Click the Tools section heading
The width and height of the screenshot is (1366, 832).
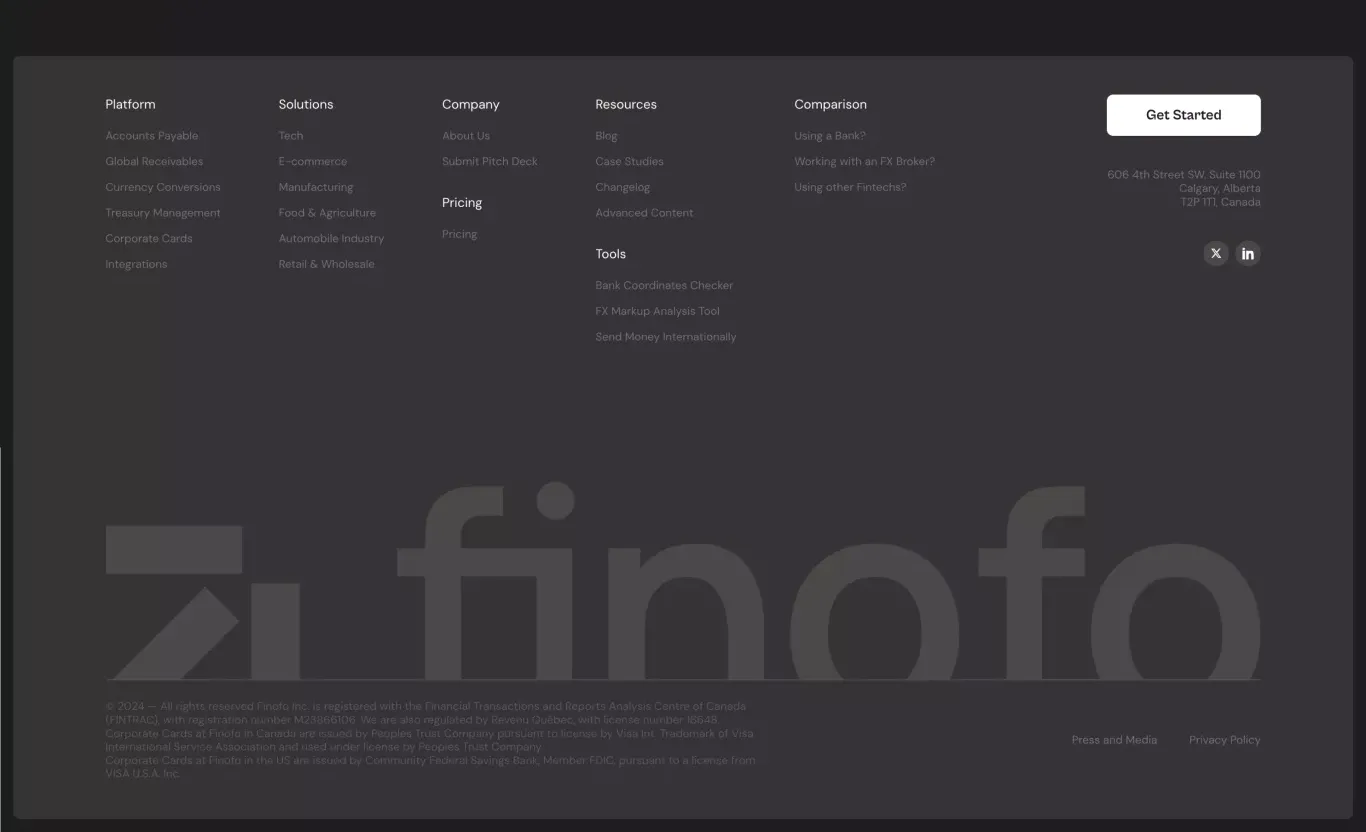tap(611, 254)
